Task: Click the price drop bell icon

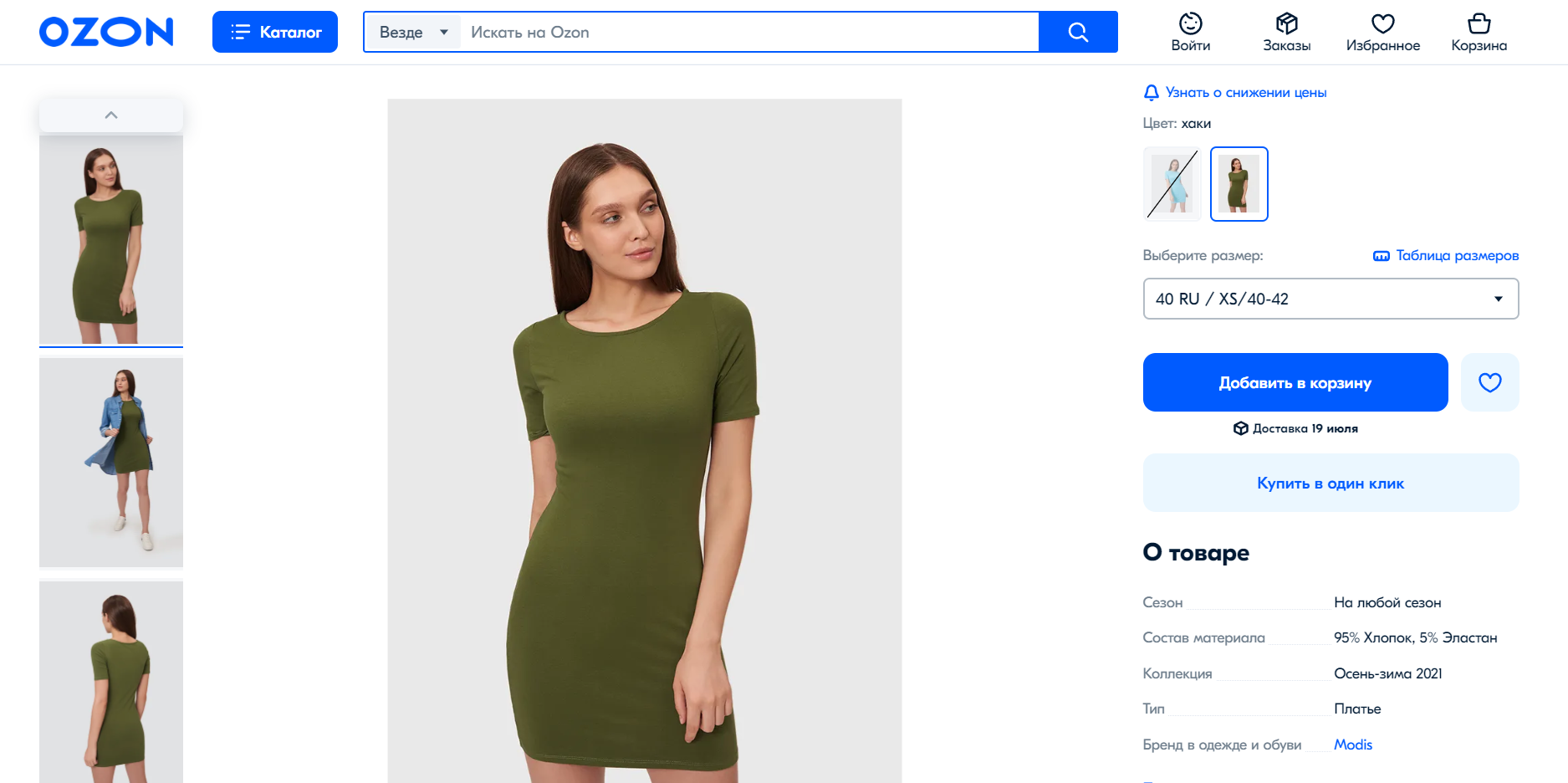Action: (x=1152, y=93)
